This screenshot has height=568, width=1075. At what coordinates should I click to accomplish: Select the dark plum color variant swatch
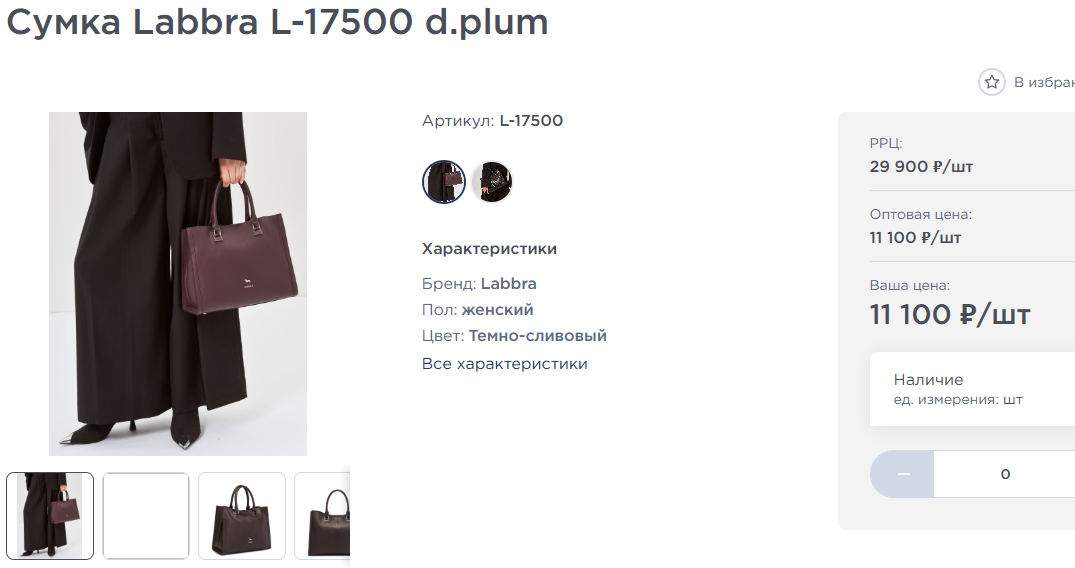444,182
